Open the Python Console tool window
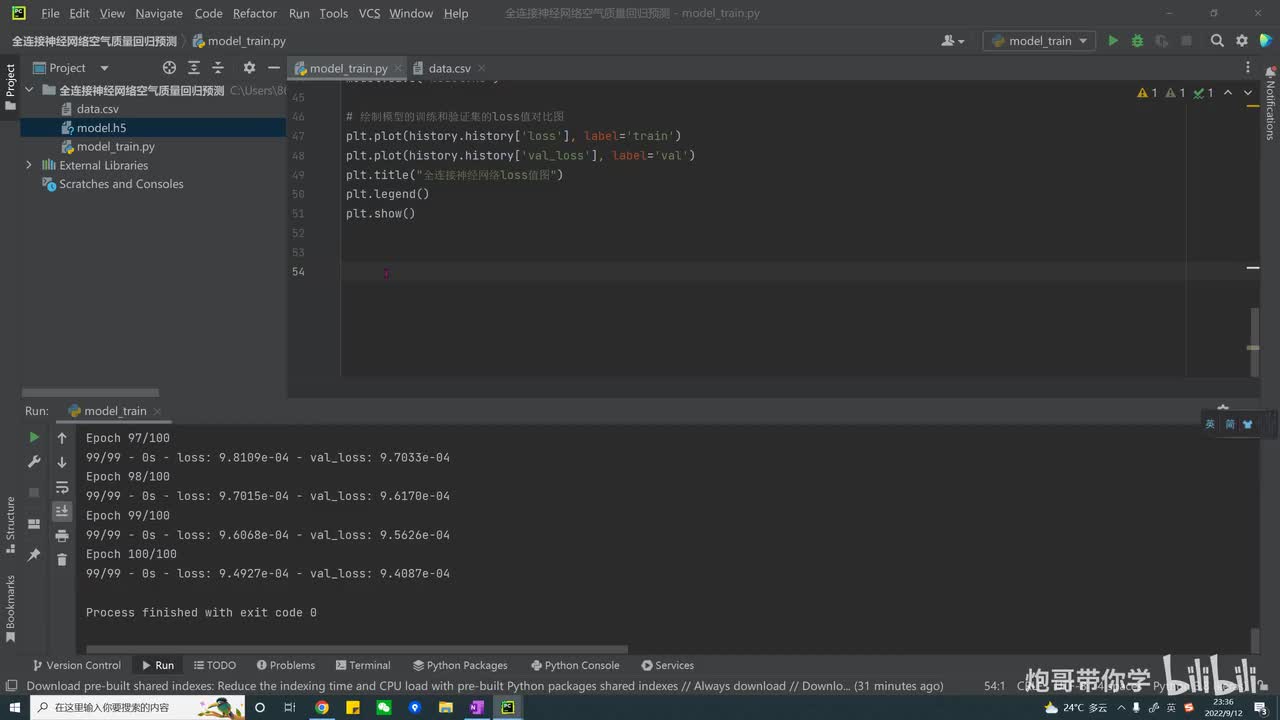Viewport: 1280px width, 720px height. pyautogui.click(x=575, y=665)
